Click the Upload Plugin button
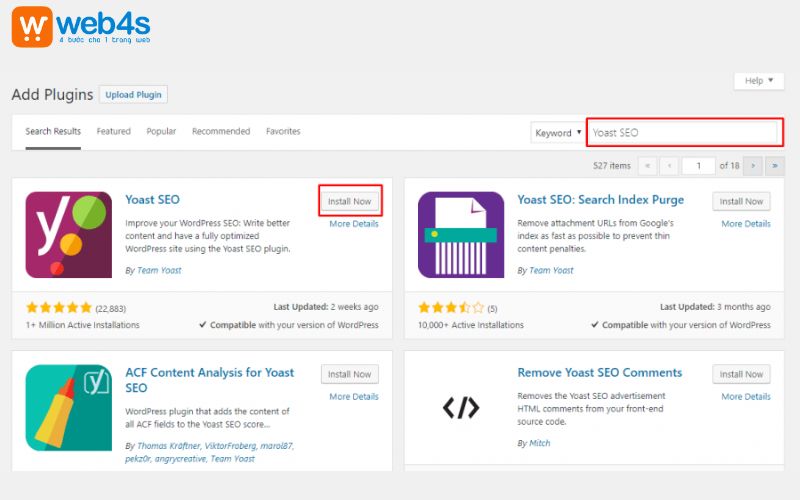The image size is (800, 500). [134, 95]
